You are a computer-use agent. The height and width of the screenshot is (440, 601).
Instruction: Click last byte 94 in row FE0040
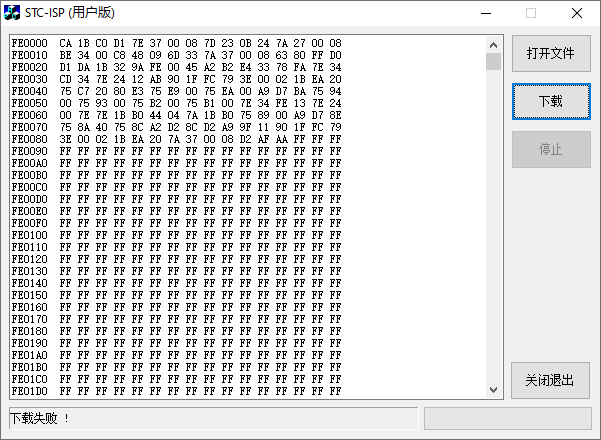[x=335, y=91]
